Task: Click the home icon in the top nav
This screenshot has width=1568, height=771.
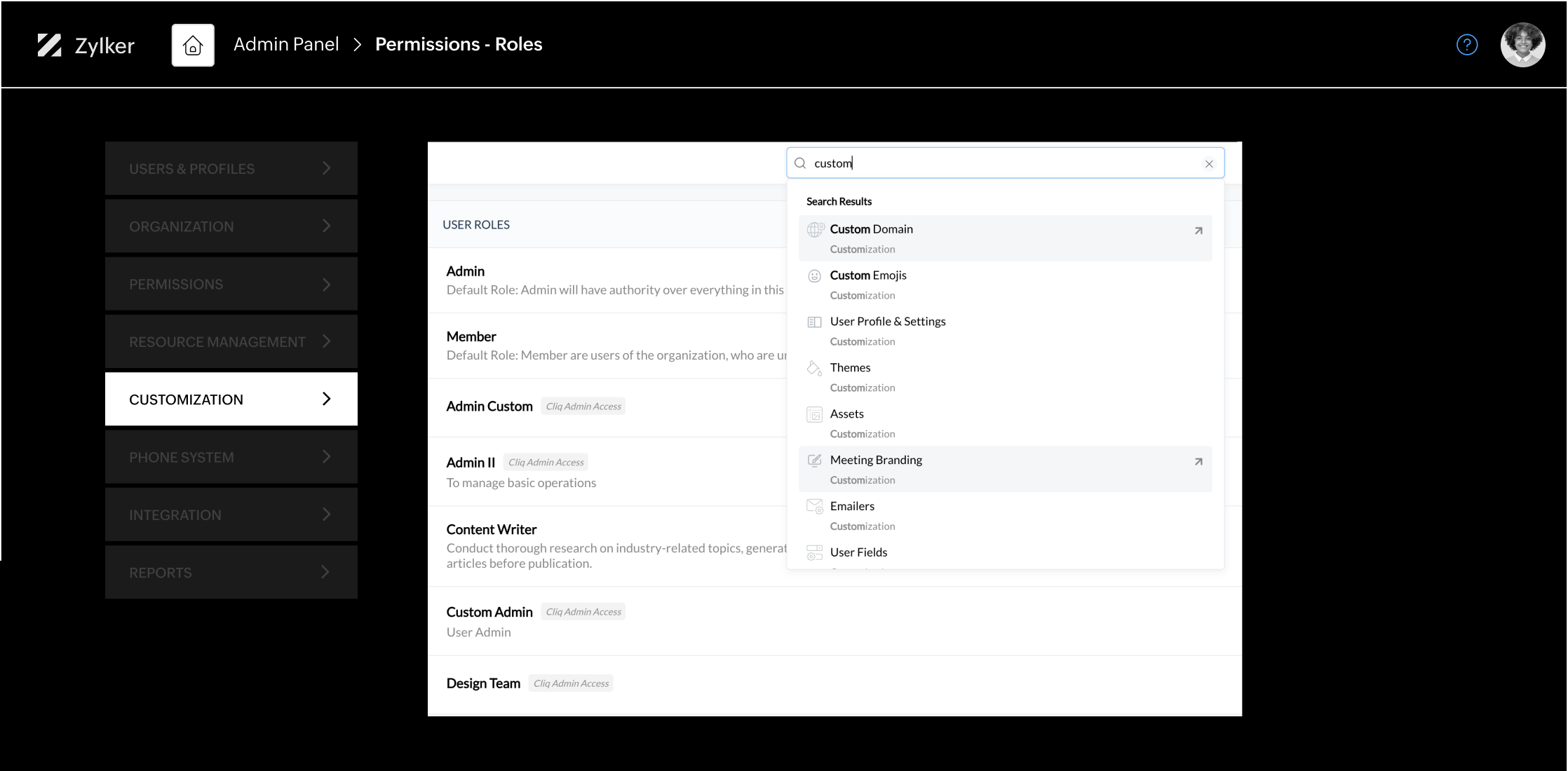Action: point(192,45)
